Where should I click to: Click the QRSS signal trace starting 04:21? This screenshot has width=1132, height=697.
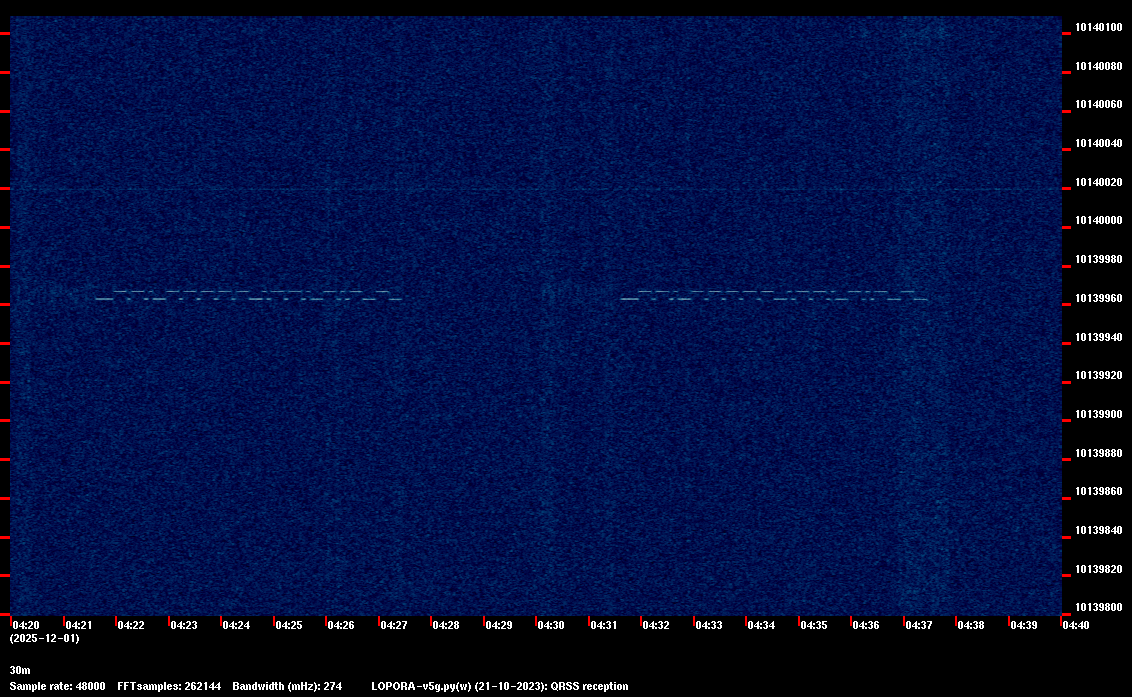click(248, 295)
